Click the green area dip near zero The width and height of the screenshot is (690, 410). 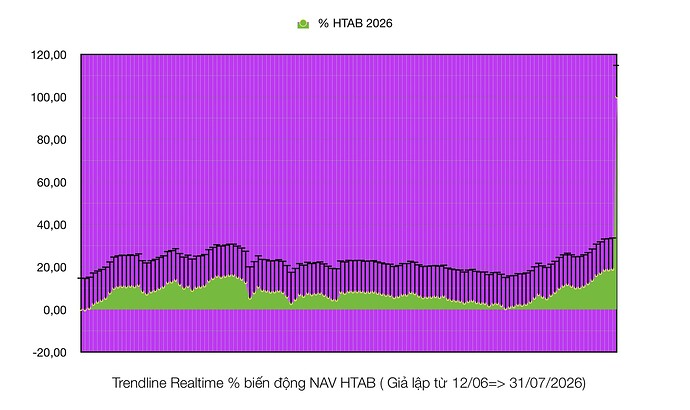point(506,308)
